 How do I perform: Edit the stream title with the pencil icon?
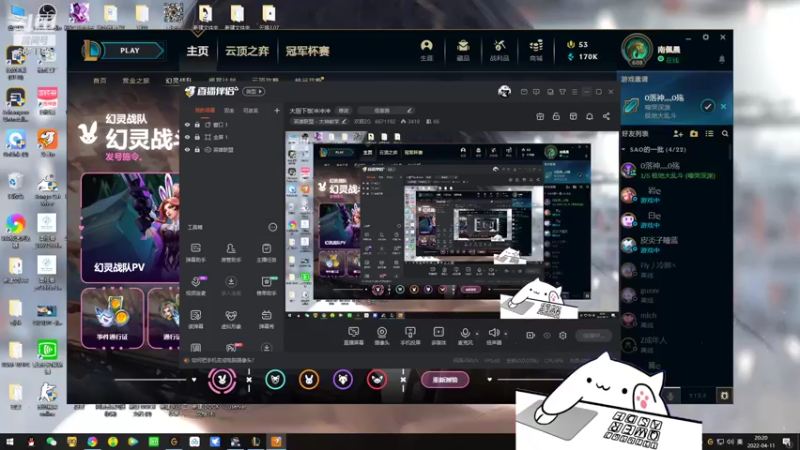pyautogui.click(x=409, y=110)
